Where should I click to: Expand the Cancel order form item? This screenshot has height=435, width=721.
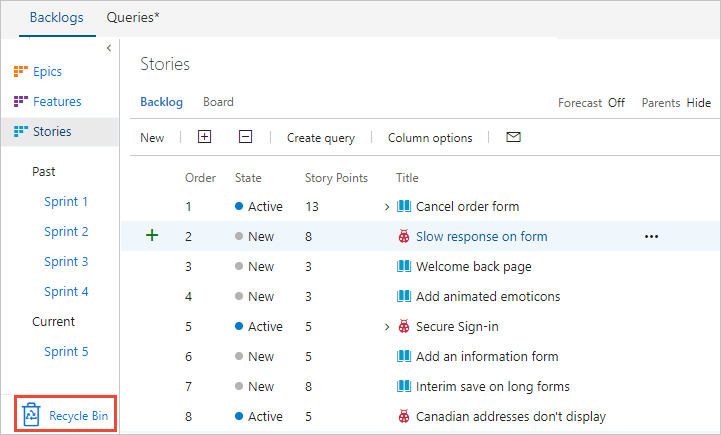[x=387, y=207]
